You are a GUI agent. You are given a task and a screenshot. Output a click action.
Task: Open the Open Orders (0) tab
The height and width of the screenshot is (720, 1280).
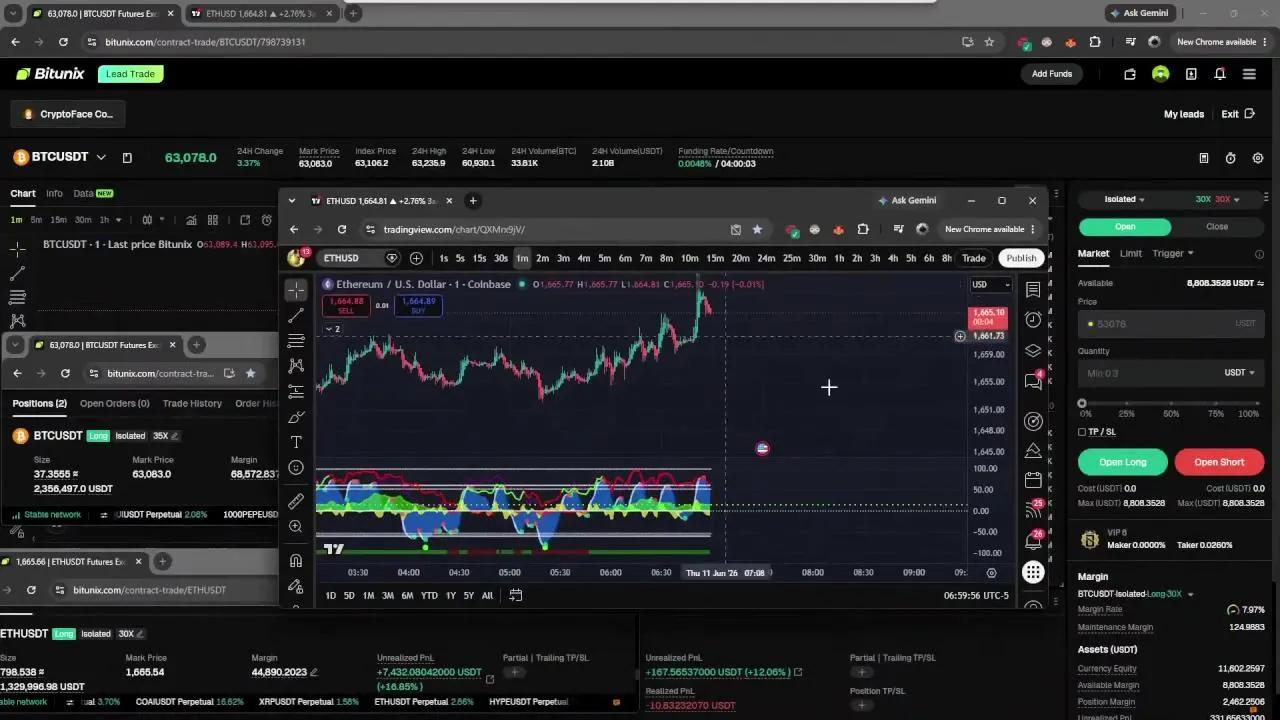114,404
